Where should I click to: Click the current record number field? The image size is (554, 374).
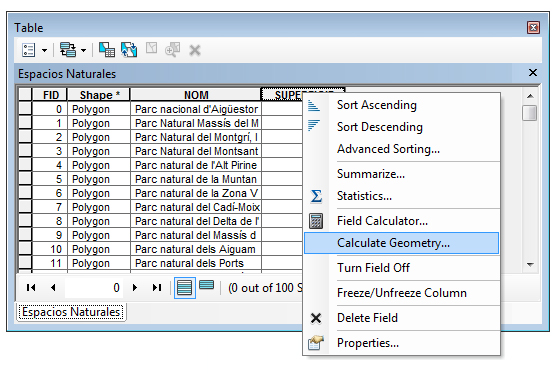tap(94, 287)
